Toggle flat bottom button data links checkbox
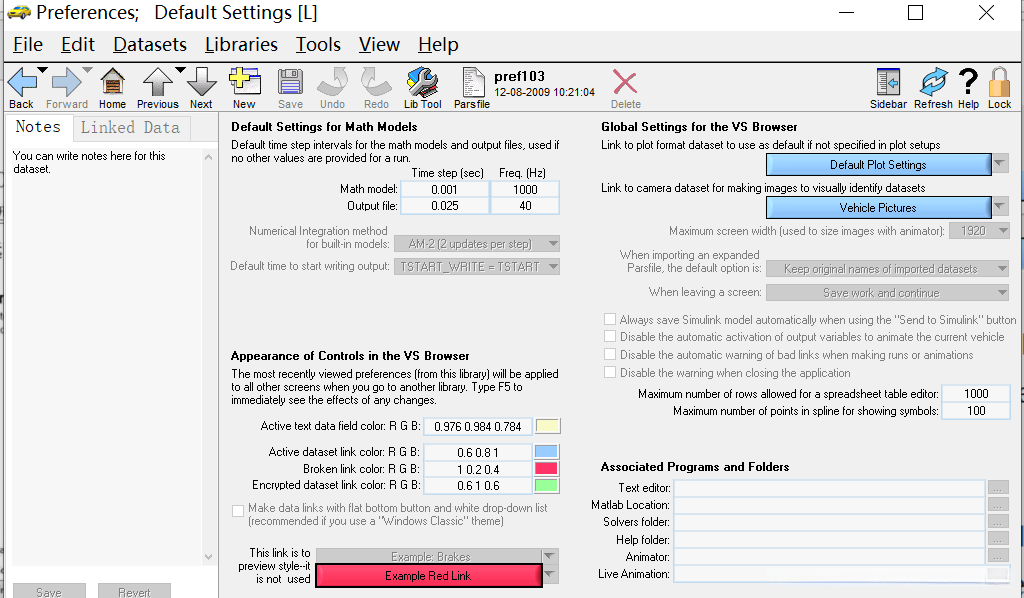Screen dimensions: 1024x598 click(x=238, y=511)
